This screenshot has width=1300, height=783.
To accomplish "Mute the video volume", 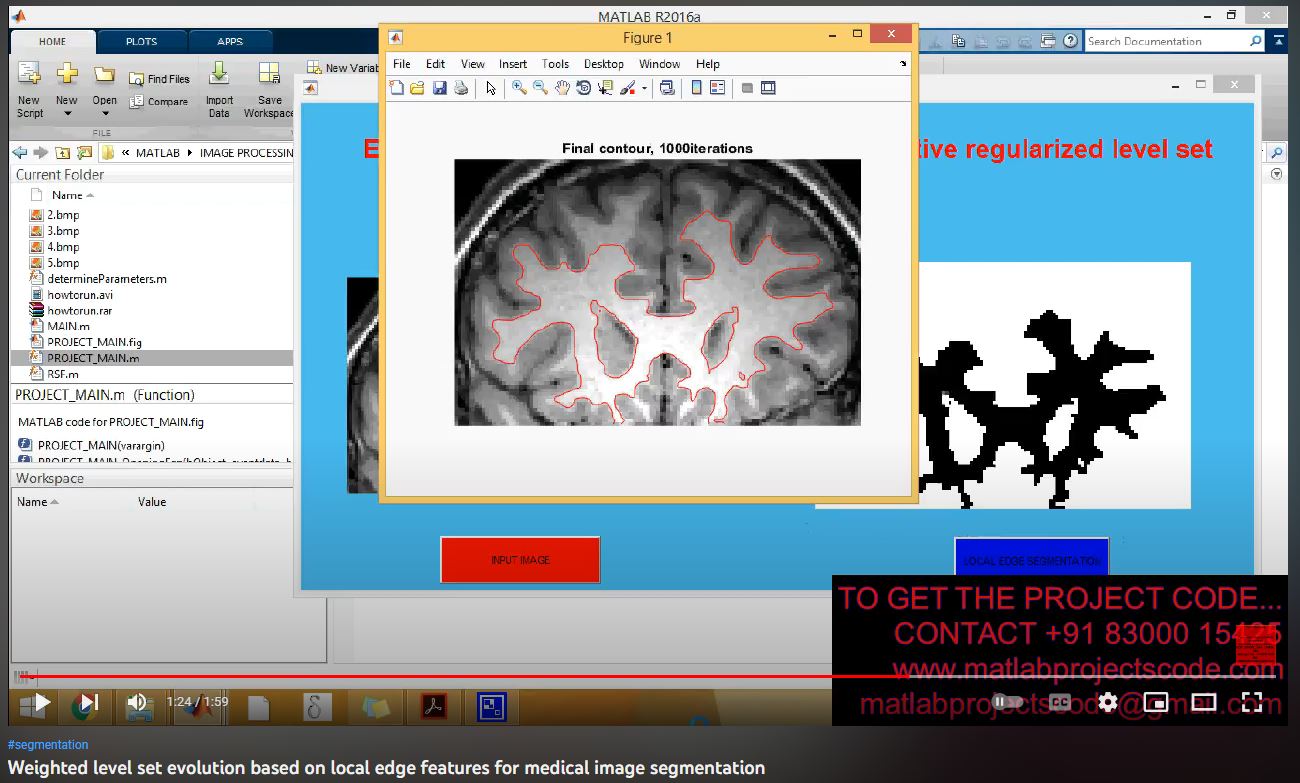I will click(138, 702).
